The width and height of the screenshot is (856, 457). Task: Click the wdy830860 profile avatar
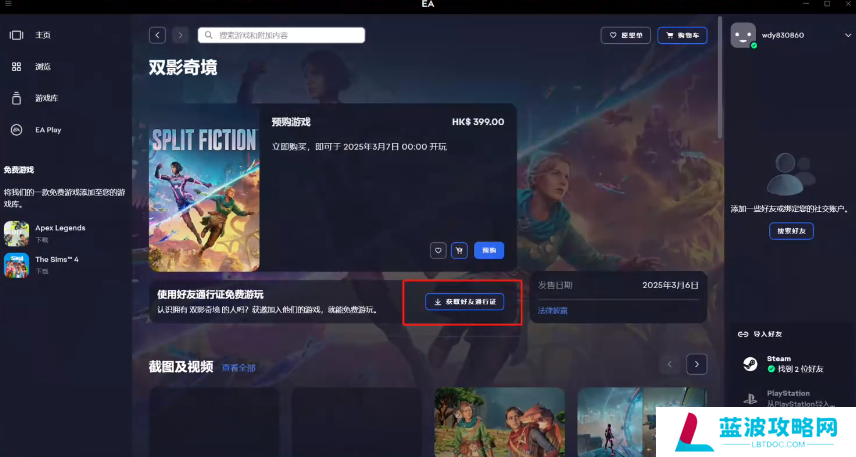(743, 35)
